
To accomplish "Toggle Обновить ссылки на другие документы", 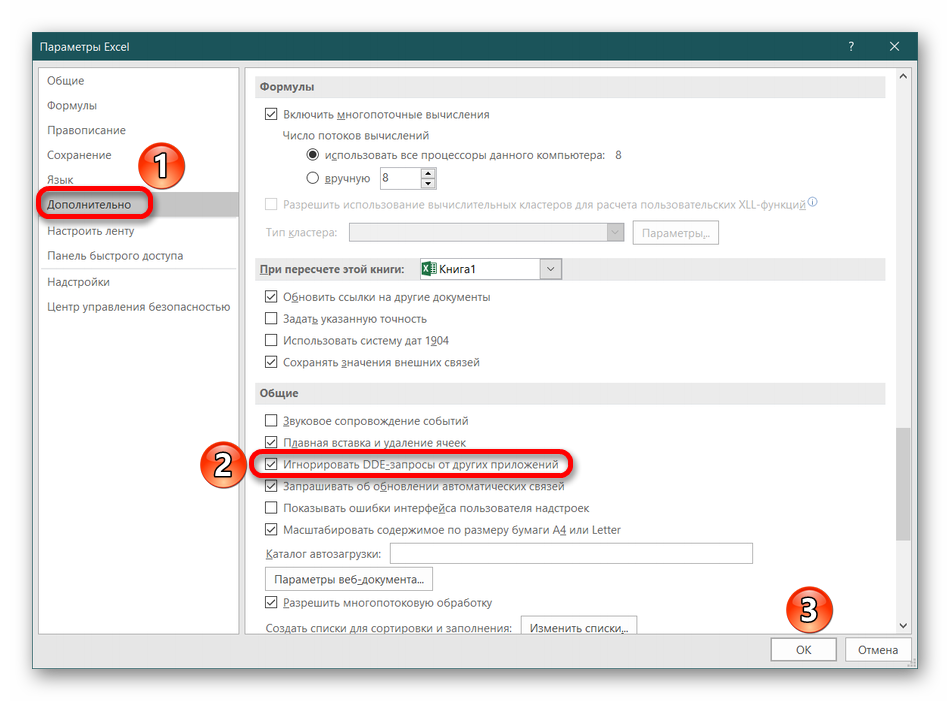I will click(x=271, y=297).
